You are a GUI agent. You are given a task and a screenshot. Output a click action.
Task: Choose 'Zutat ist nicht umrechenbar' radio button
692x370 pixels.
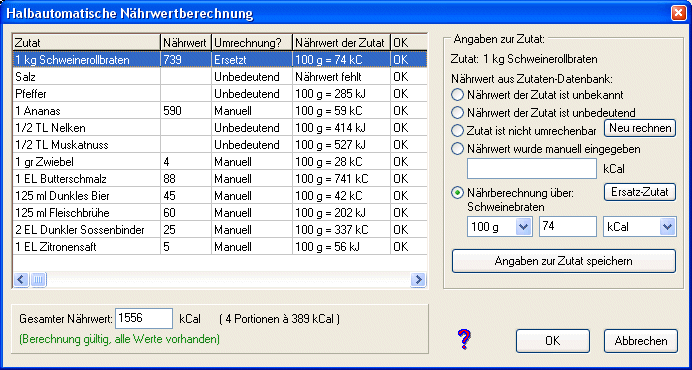[x=459, y=131]
